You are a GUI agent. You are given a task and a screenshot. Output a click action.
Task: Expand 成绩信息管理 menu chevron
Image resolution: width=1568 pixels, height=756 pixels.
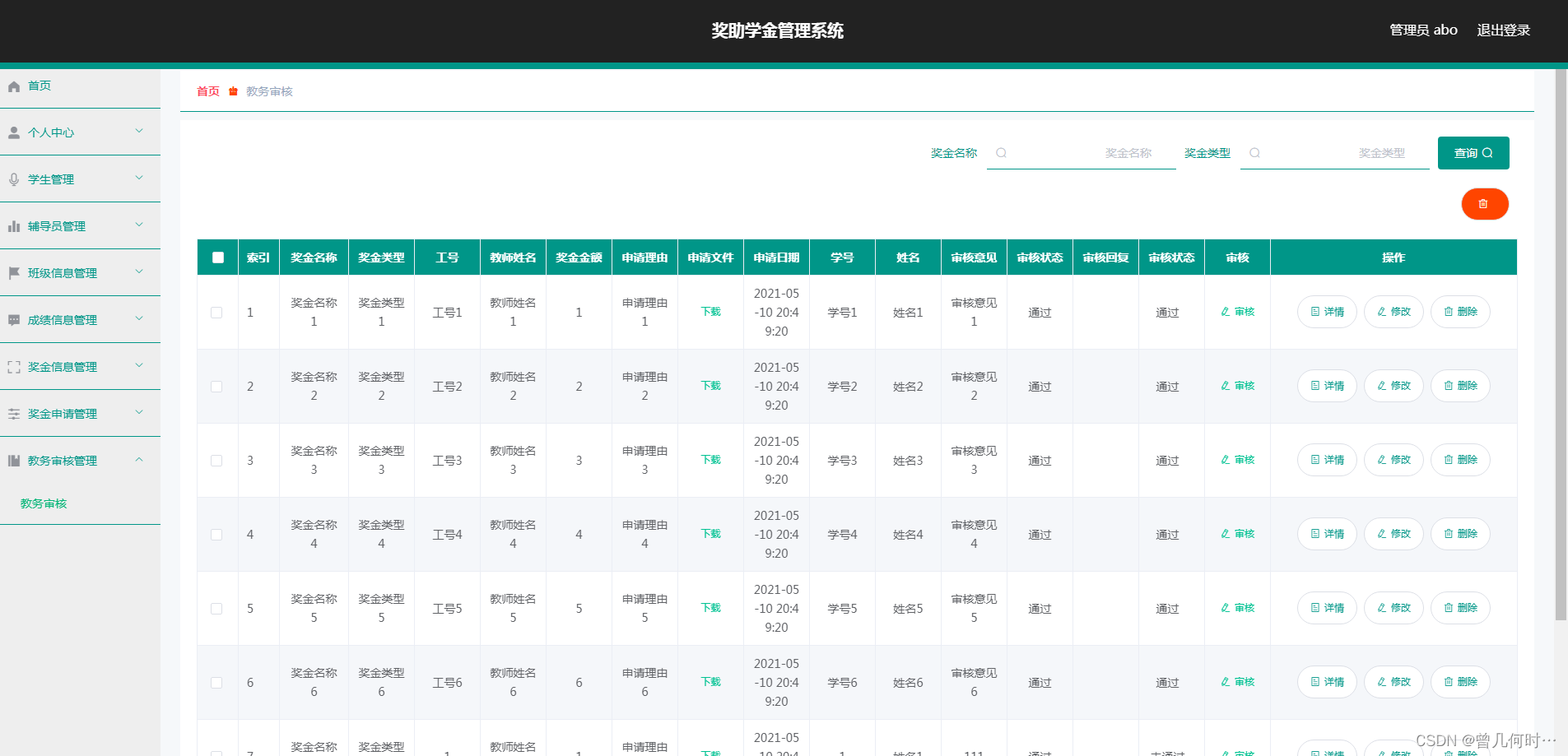tap(139, 318)
